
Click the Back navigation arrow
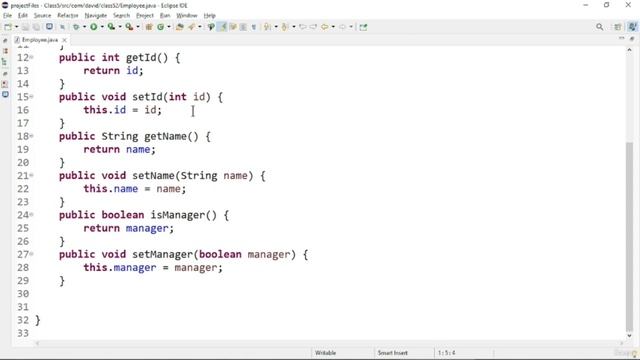324,27
